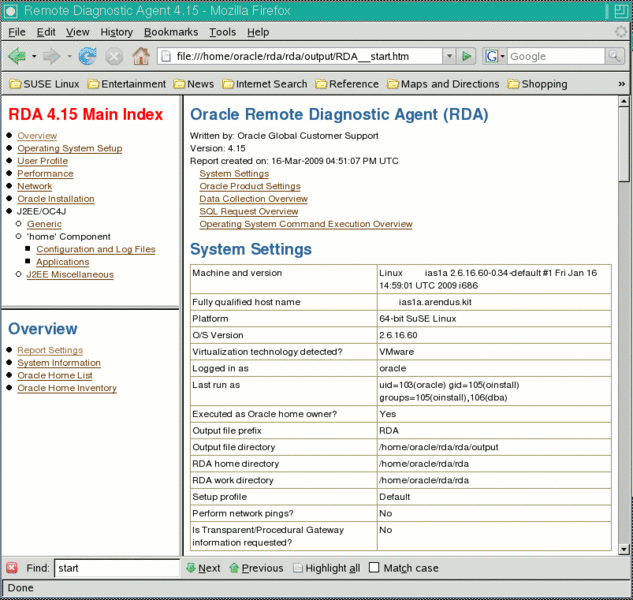Open Configuration and Log Files link
This screenshot has height=600, width=633.
click(96, 249)
